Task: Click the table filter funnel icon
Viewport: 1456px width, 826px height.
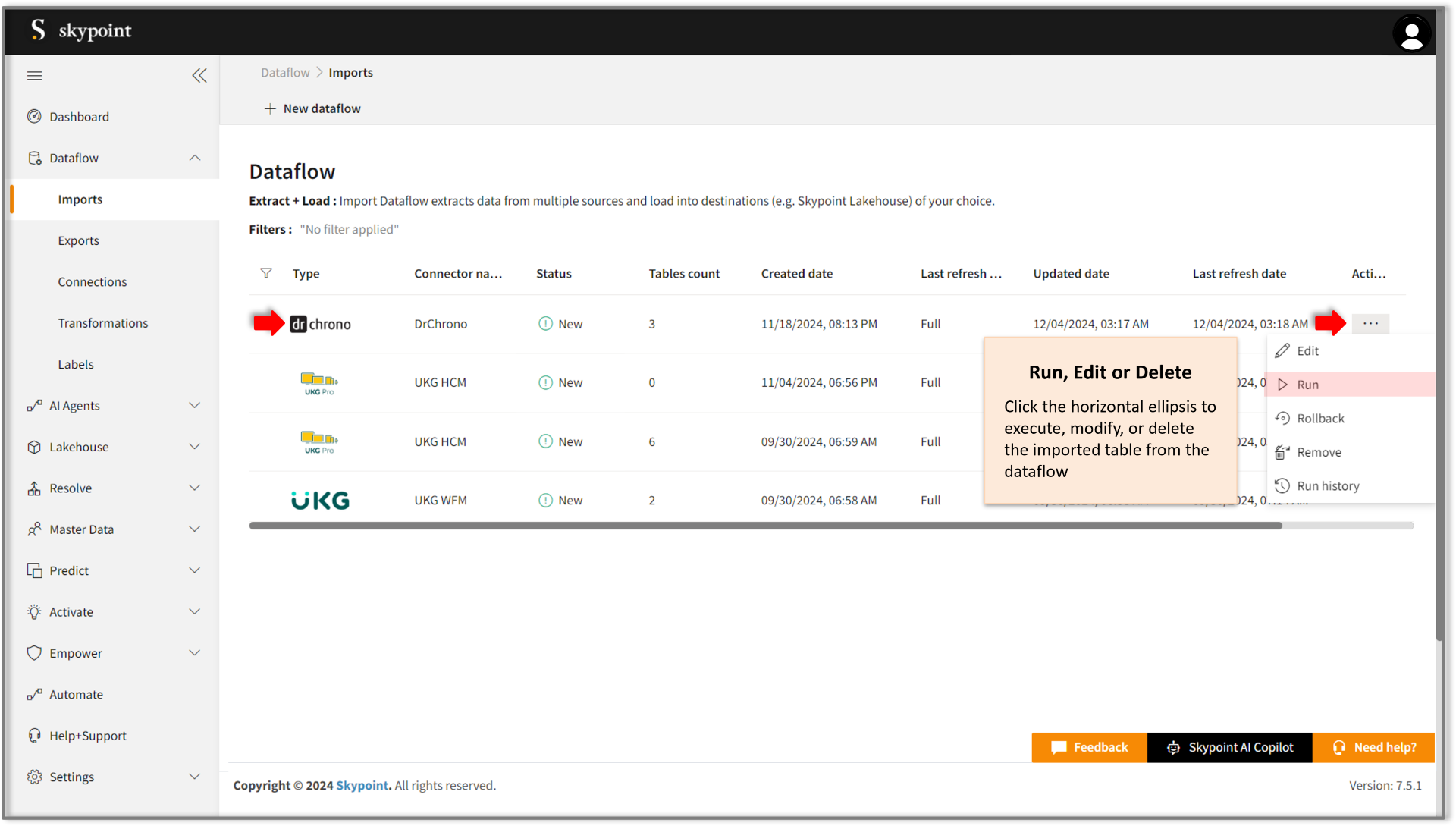Action: click(266, 273)
